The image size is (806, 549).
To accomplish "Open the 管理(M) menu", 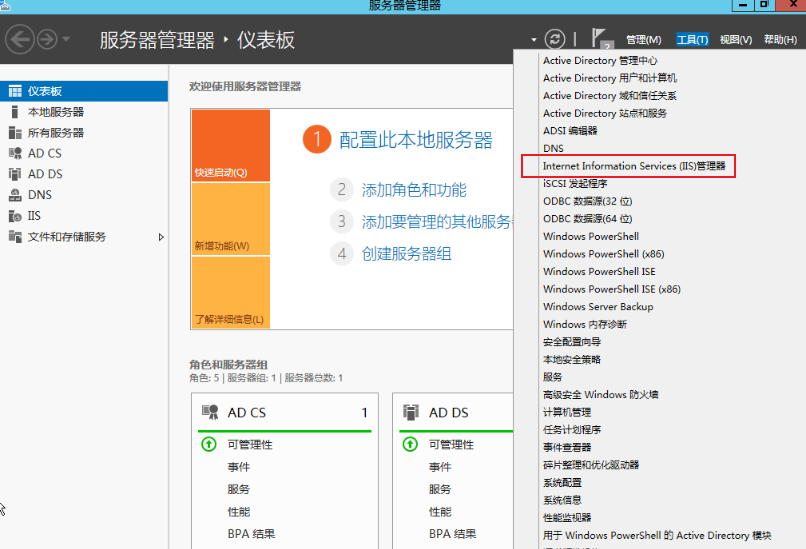I will (x=644, y=40).
